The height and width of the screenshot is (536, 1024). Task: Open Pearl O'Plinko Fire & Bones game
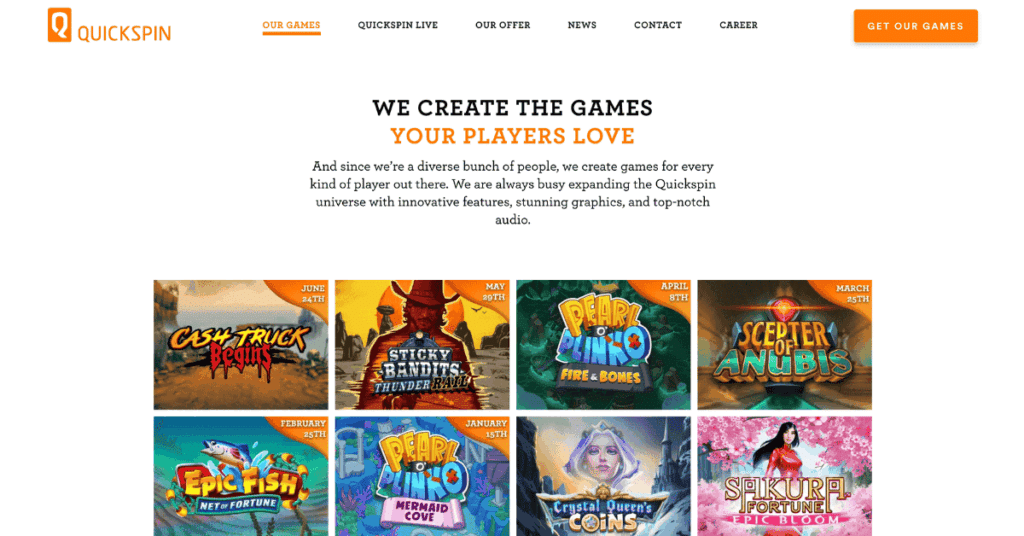point(603,345)
